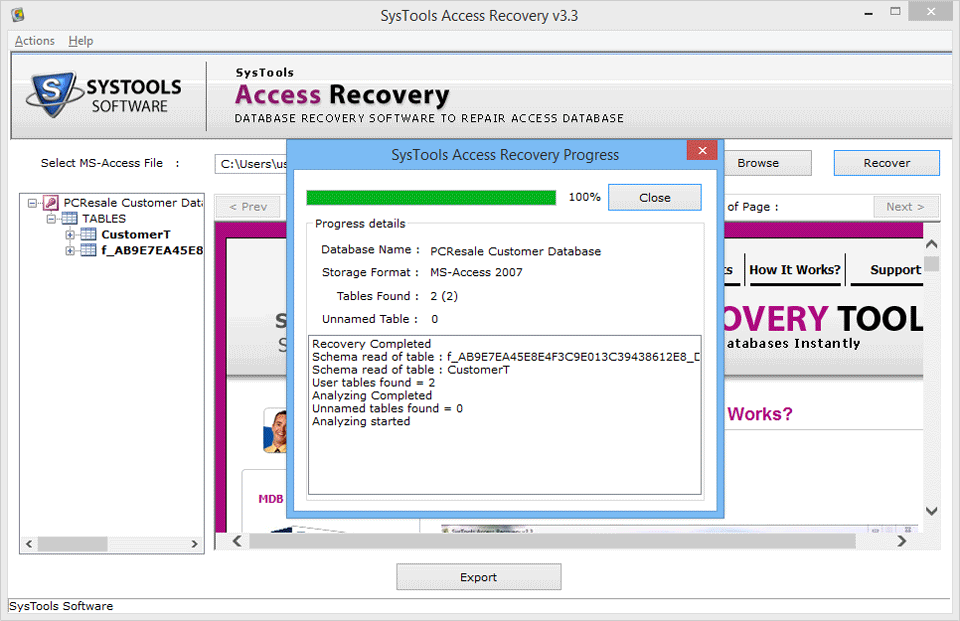The width and height of the screenshot is (960, 621).
Task: Click the 'SysTools Software' status bar text
Action: [x=61, y=606]
